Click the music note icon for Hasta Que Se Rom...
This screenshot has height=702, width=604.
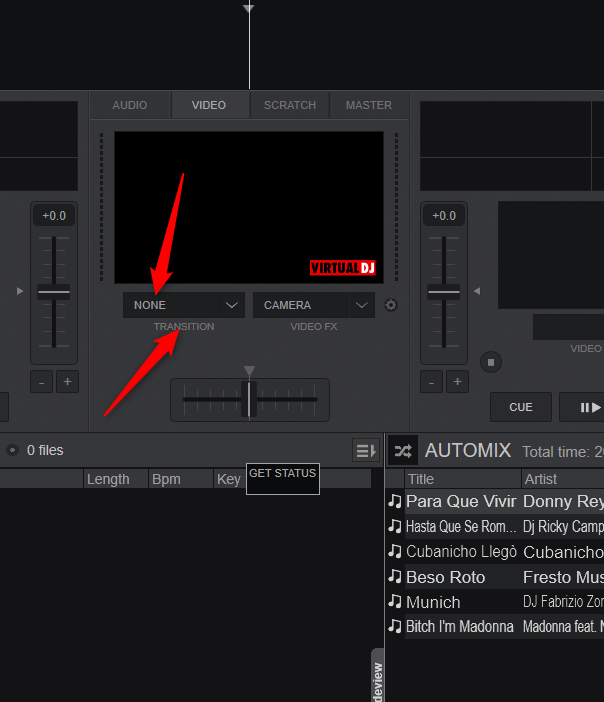(395, 526)
